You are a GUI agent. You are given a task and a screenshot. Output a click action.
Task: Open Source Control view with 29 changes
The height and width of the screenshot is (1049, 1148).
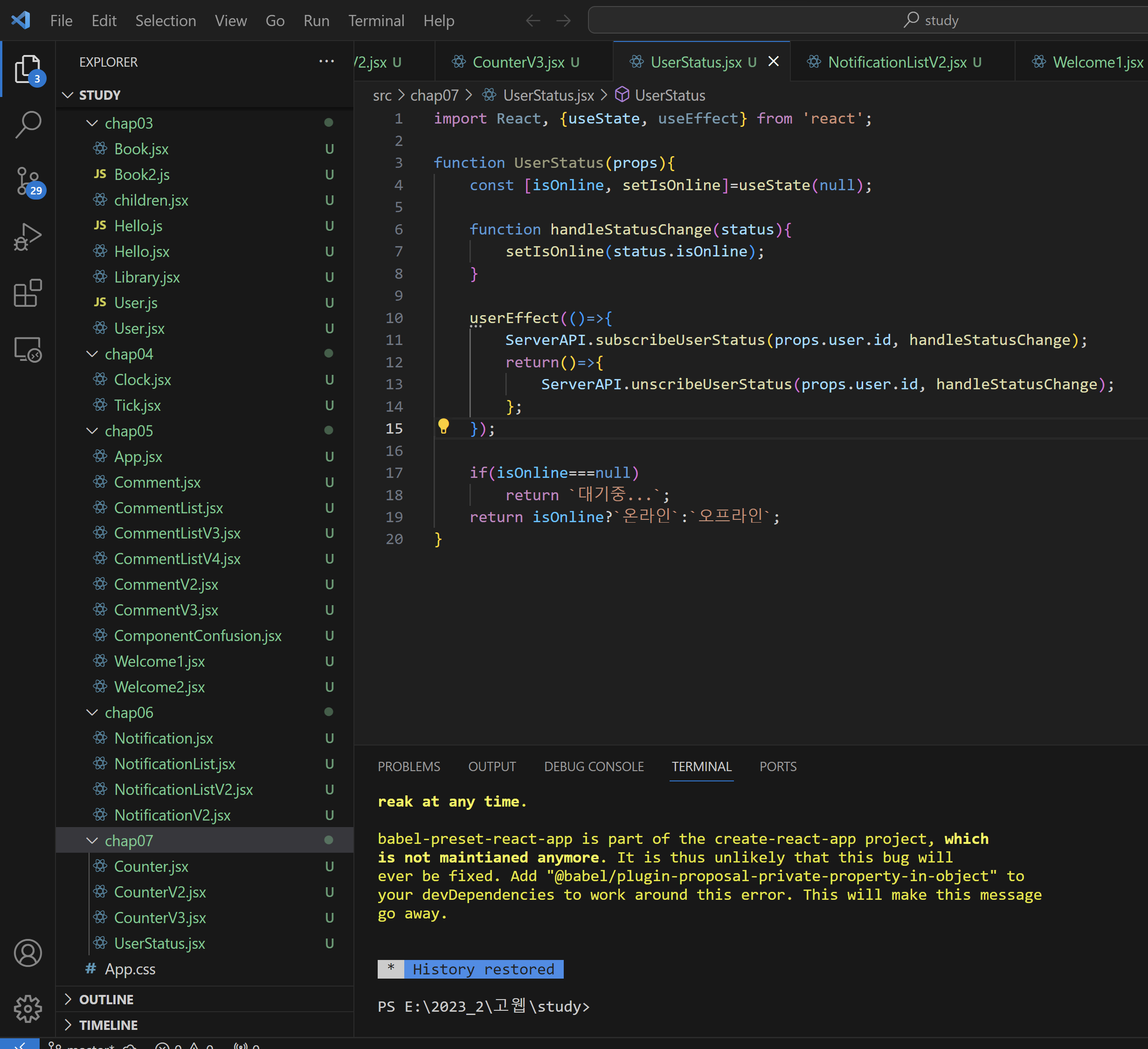tap(28, 181)
